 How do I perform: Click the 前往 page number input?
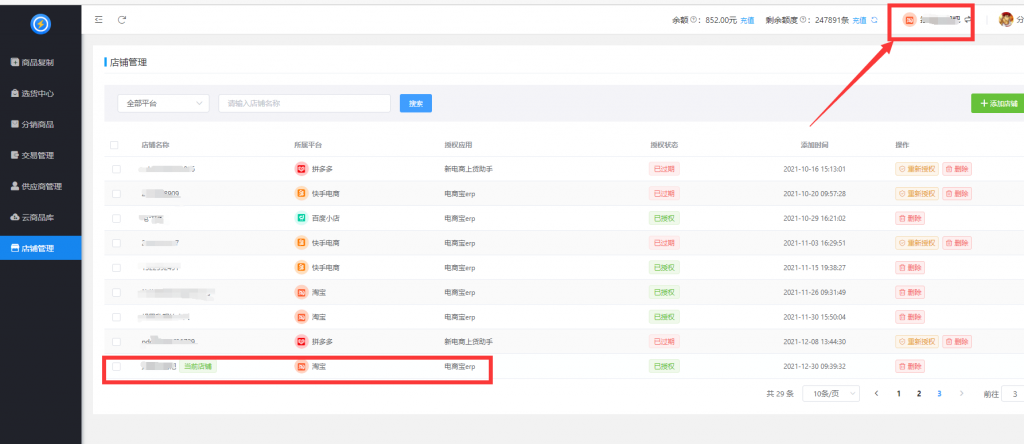click(1013, 394)
